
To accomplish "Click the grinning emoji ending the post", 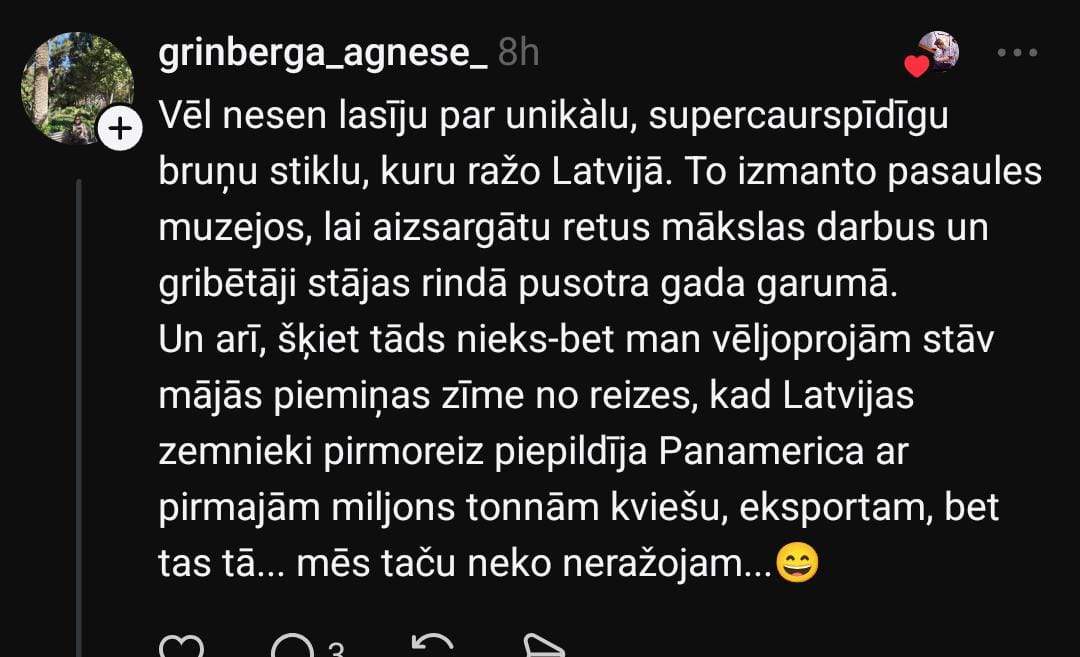I will tap(798, 563).
